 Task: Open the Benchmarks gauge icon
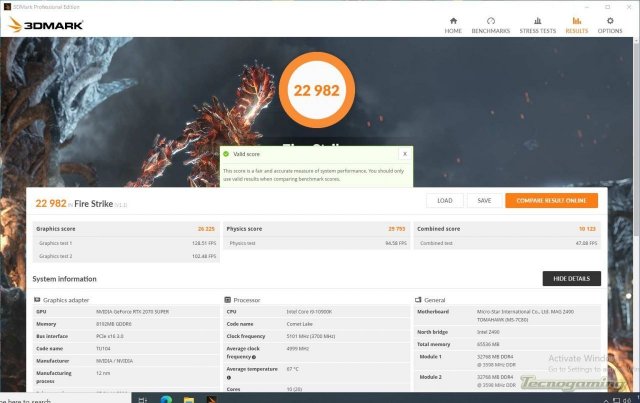tap(491, 24)
